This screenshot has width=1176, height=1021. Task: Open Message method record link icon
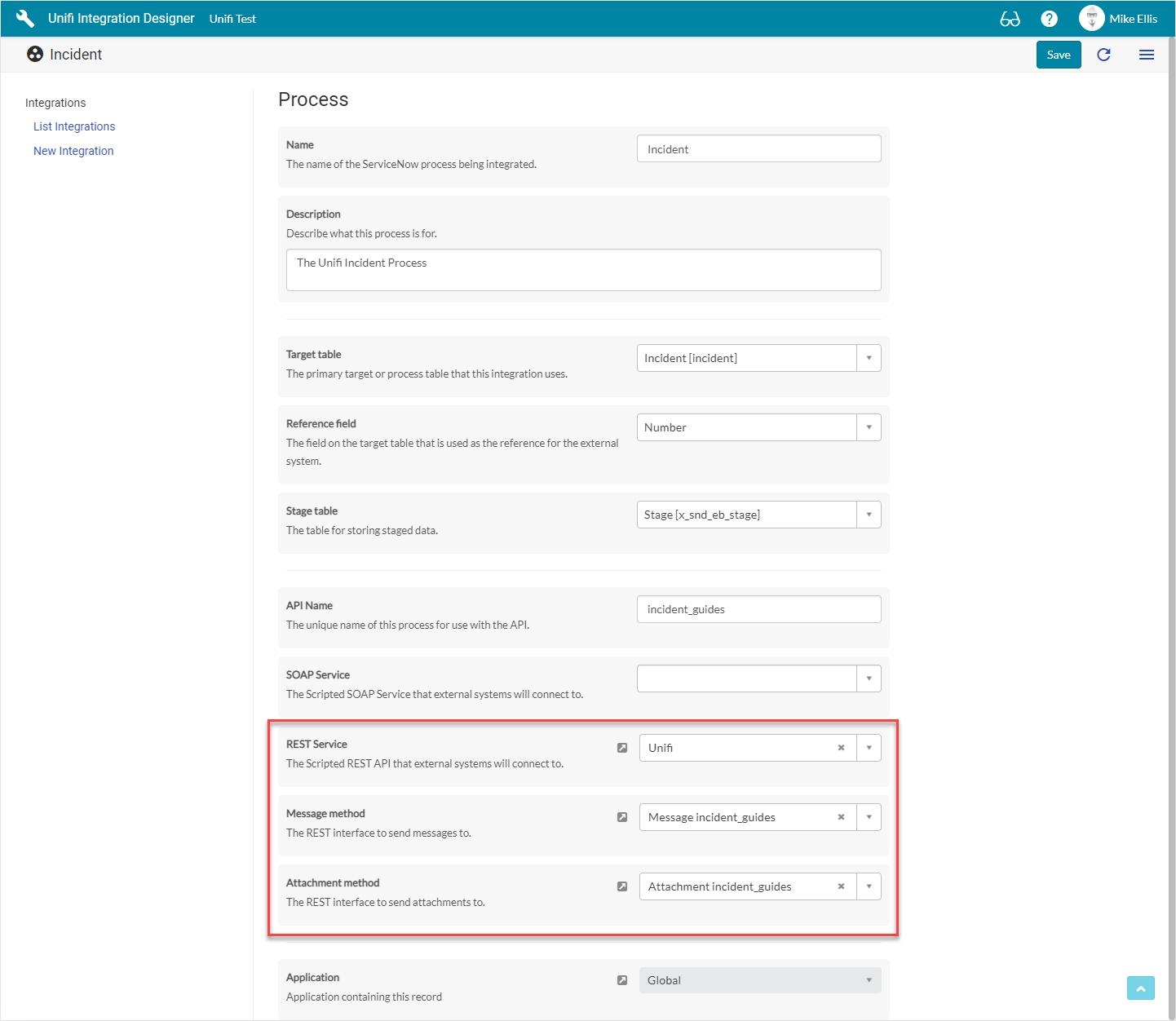click(622, 817)
